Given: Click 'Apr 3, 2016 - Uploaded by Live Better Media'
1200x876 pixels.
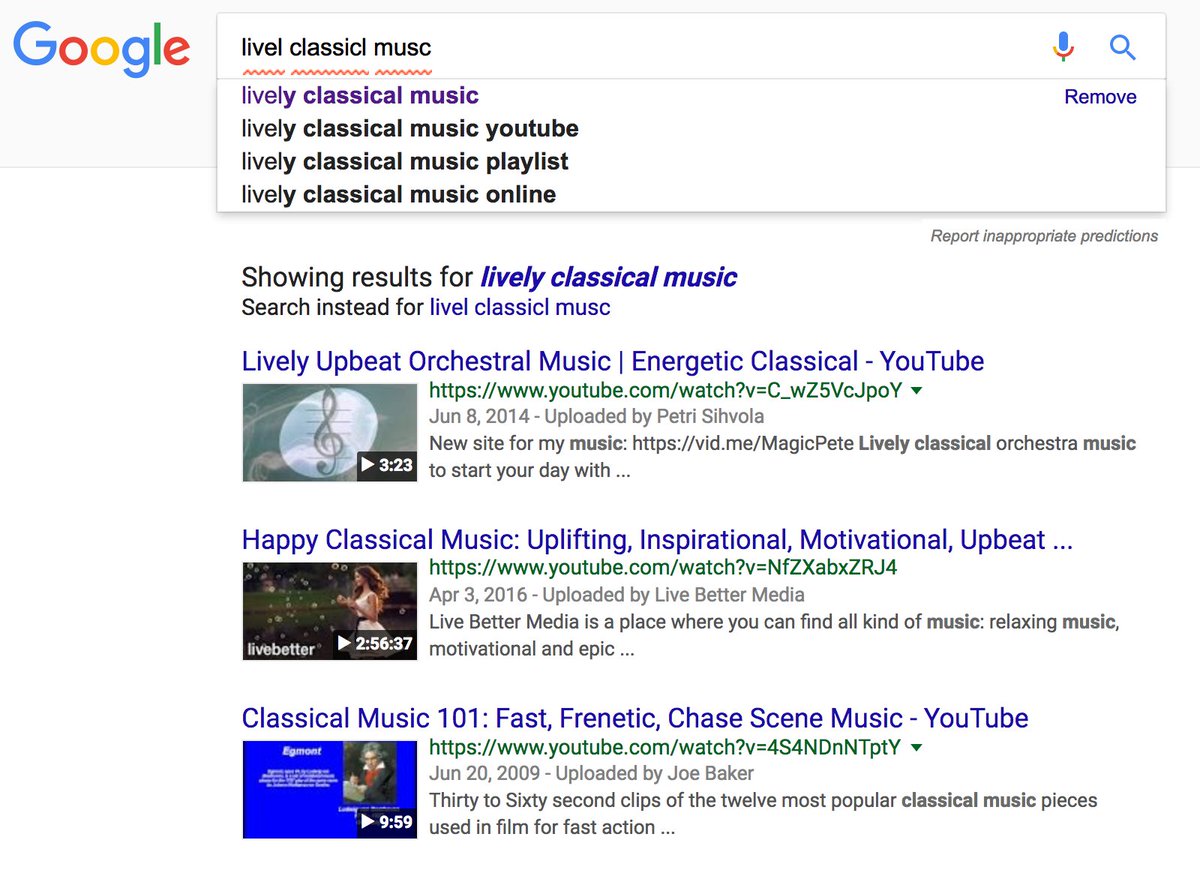Looking at the screenshot, I should point(617,595).
